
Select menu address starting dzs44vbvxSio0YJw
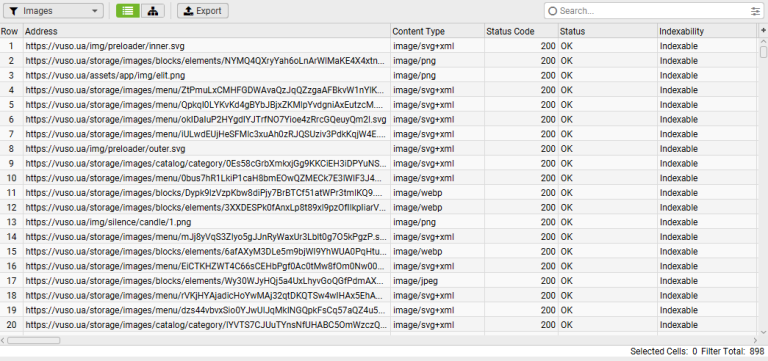207,311
